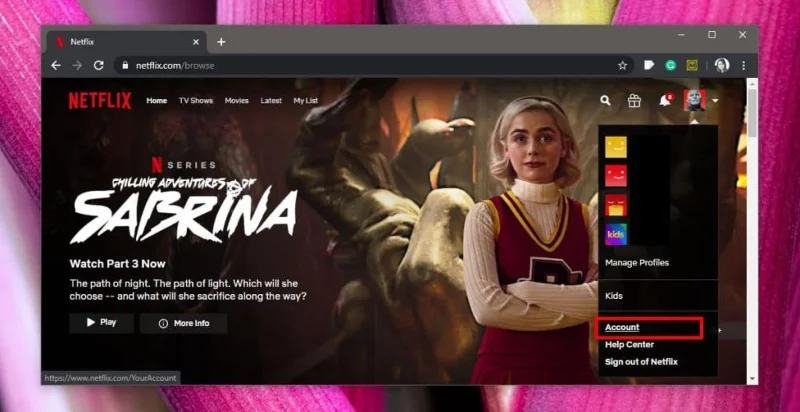Go forward in browser

[77, 65]
